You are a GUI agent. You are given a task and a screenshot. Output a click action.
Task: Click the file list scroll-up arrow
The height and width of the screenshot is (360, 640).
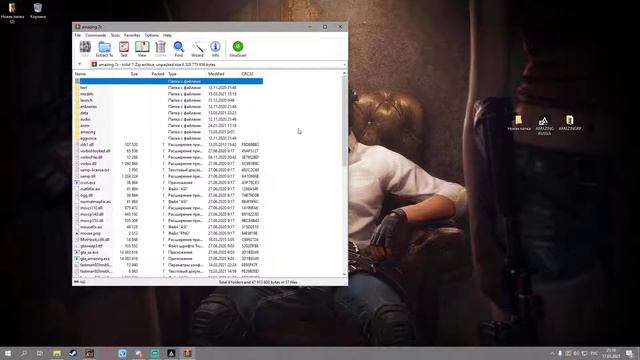pos(344,73)
